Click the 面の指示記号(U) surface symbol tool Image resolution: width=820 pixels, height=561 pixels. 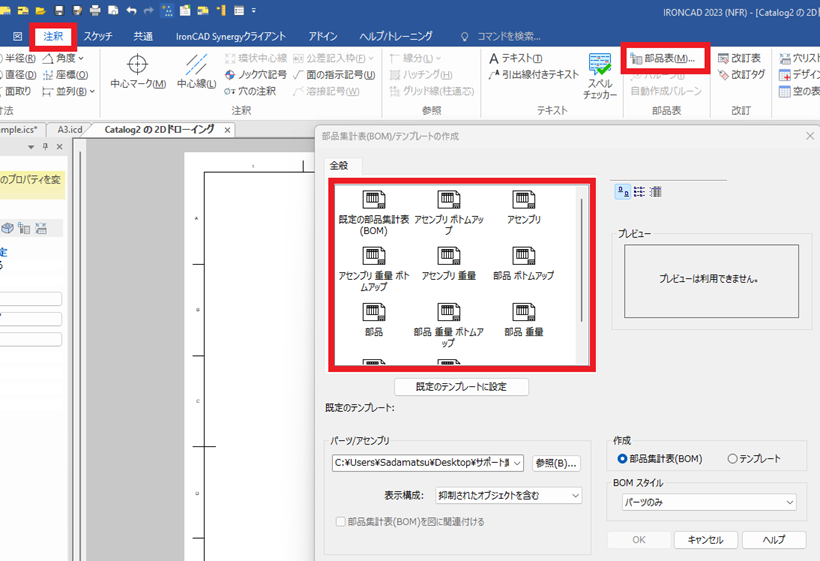[334, 75]
